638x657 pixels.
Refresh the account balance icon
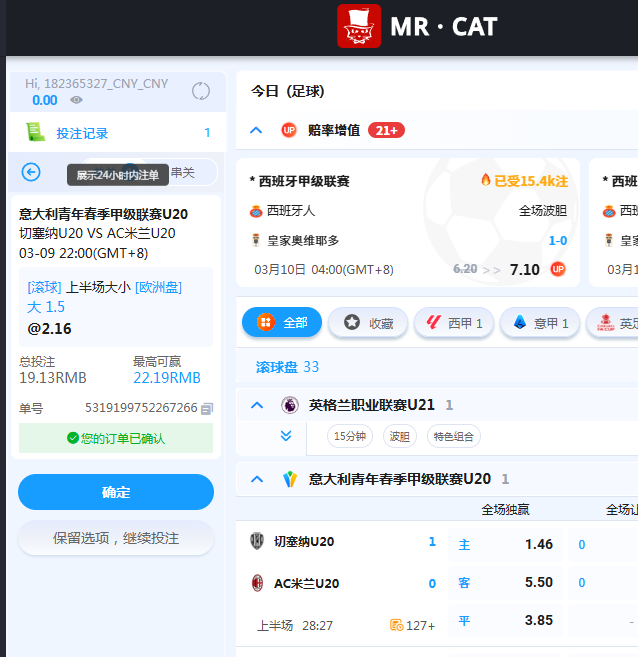tap(201, 91)
